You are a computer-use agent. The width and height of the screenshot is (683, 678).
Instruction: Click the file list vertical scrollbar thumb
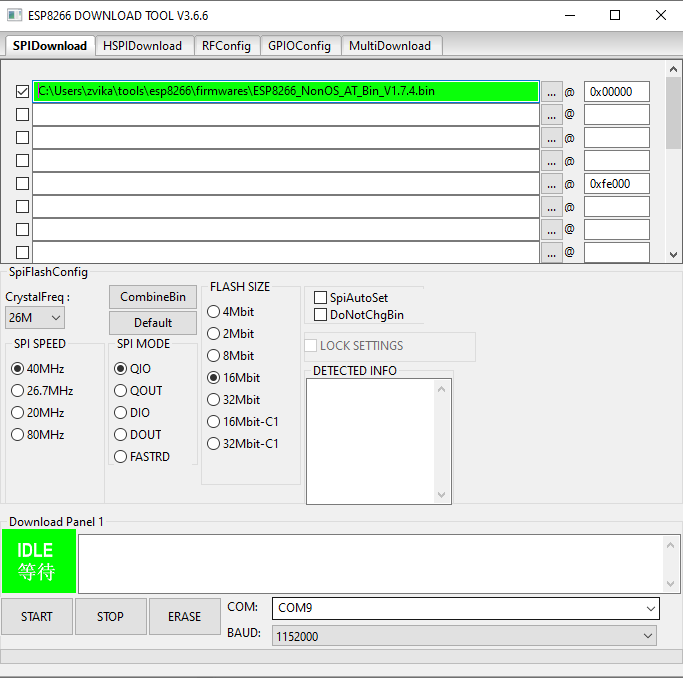(673, 113)
